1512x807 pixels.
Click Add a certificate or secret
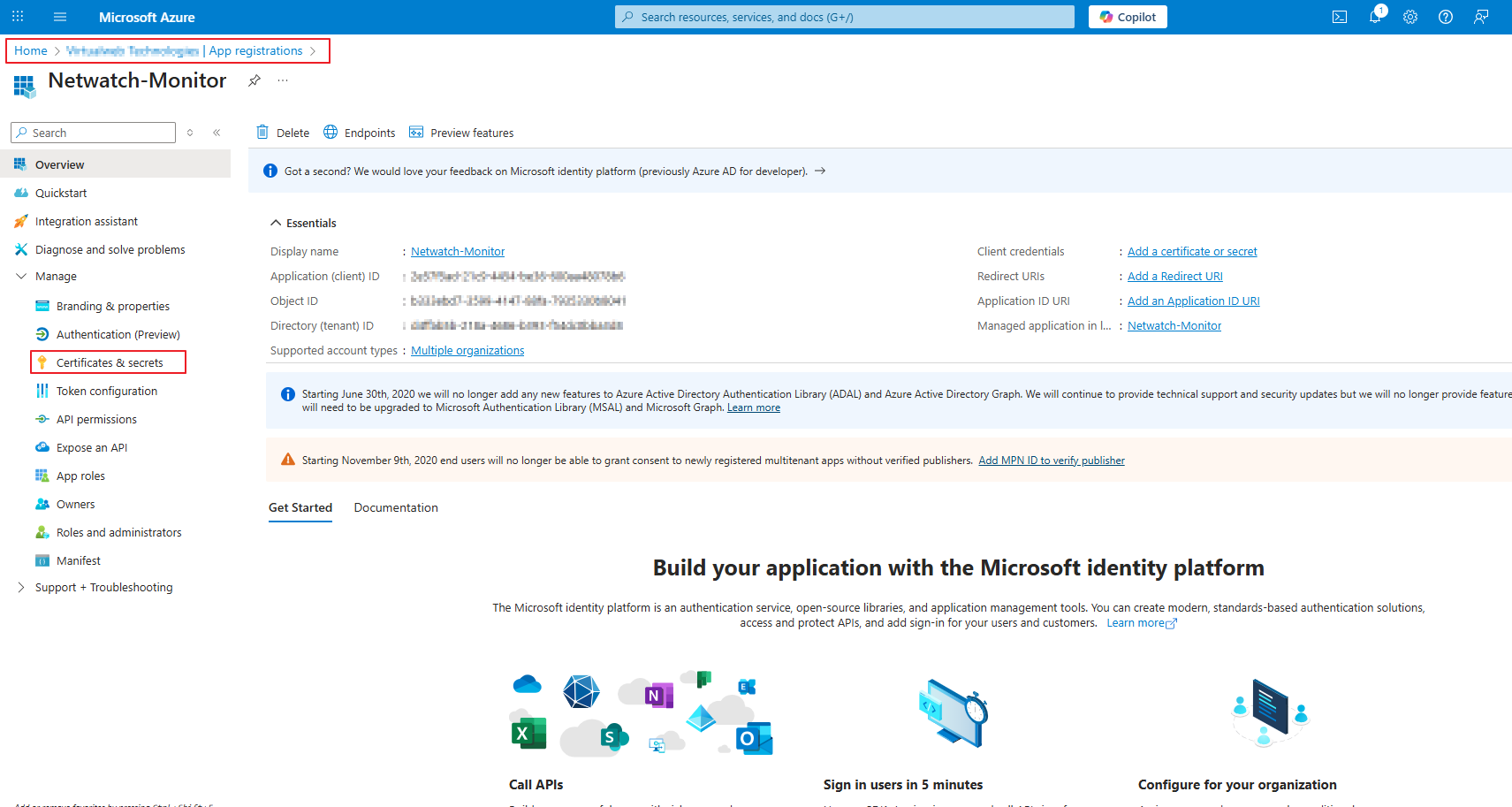click(1192, 252)
